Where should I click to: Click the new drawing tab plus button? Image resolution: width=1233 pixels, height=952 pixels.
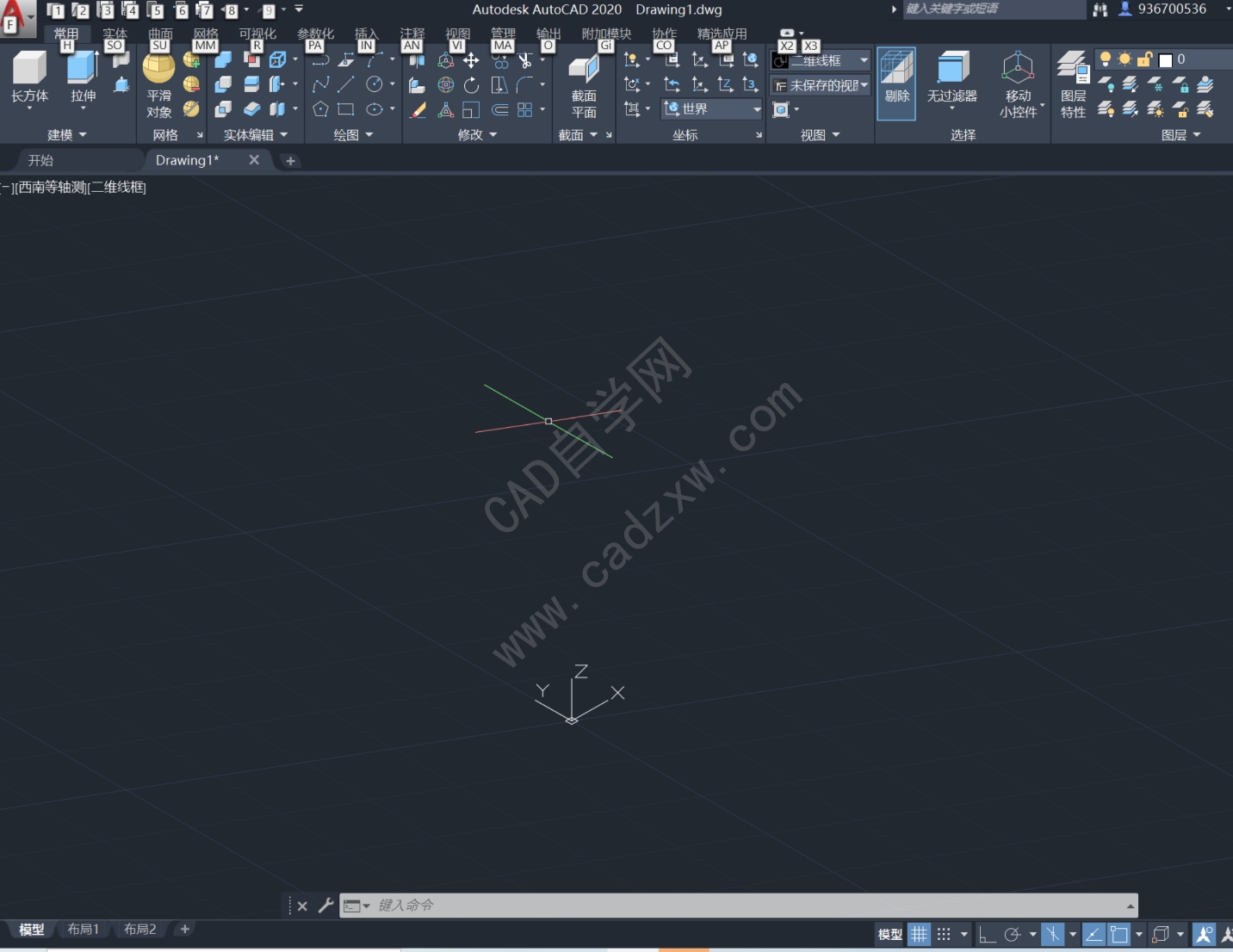290,160
